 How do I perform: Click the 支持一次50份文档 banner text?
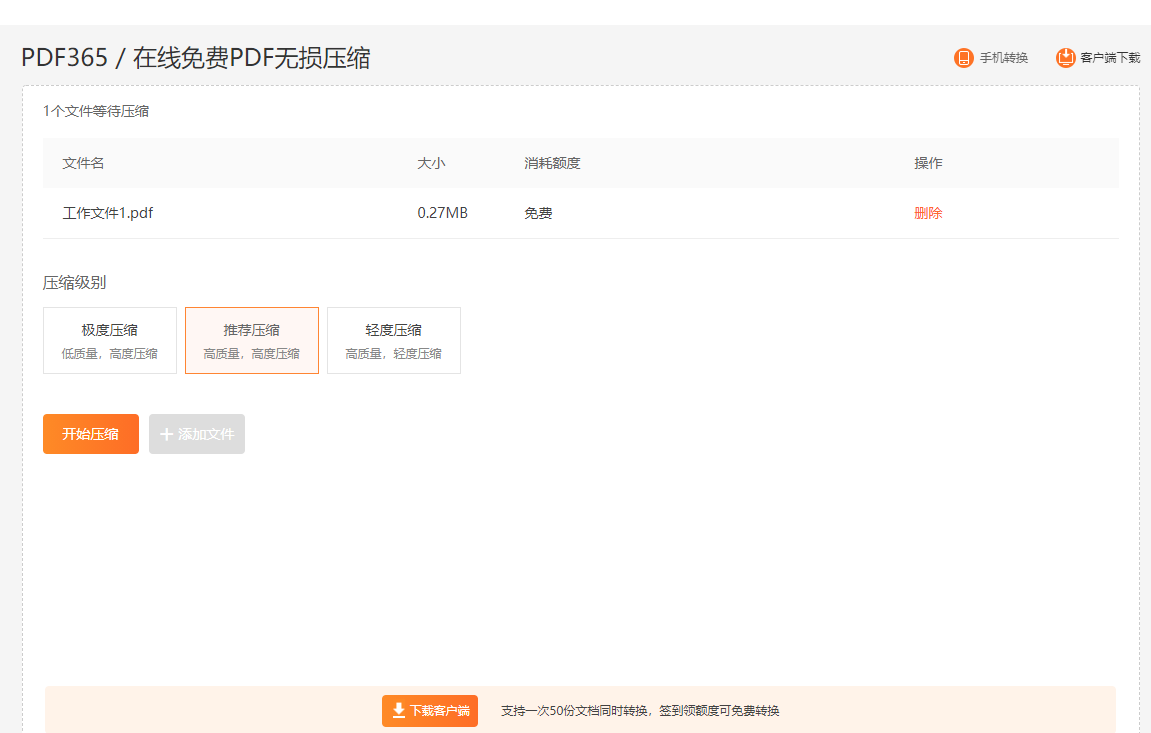point(640,711)
